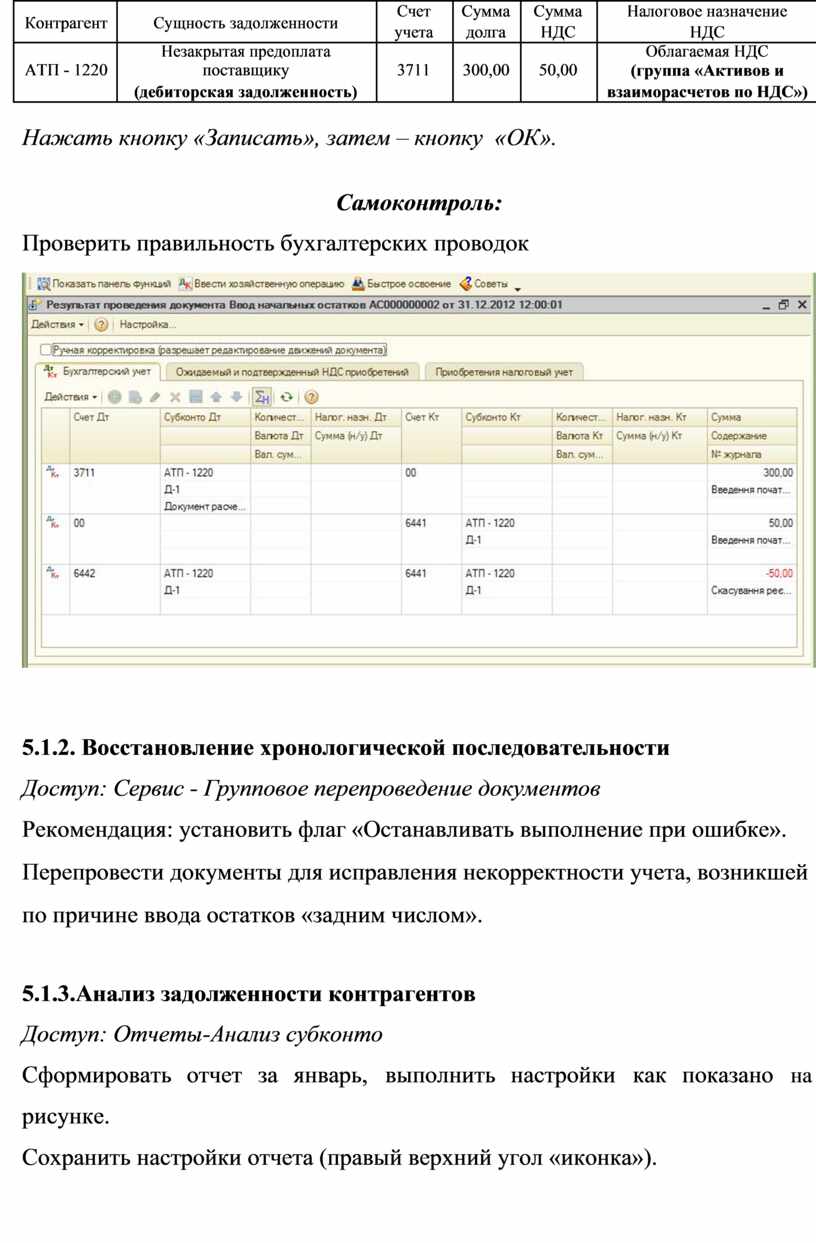Open the Ожидаемый и подтвержденный НДС приобретений tab

pyautogui.click(x=290, y=372)
